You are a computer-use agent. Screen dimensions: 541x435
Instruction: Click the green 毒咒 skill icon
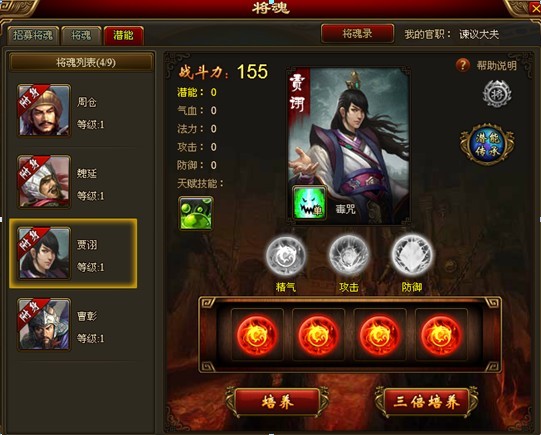(x=309, y=203)
